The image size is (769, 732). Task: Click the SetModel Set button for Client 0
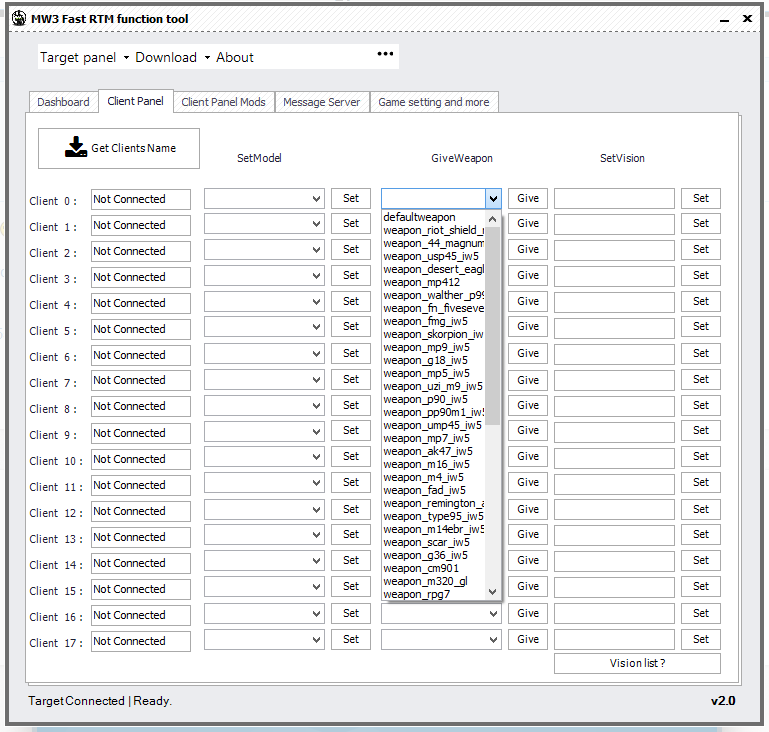click(x=351, y=199)
